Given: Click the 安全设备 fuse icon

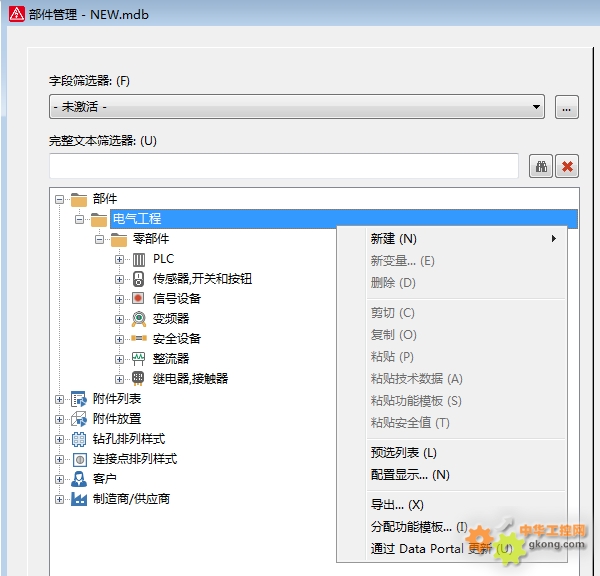Looking at the screenshot, I should 139,338.
